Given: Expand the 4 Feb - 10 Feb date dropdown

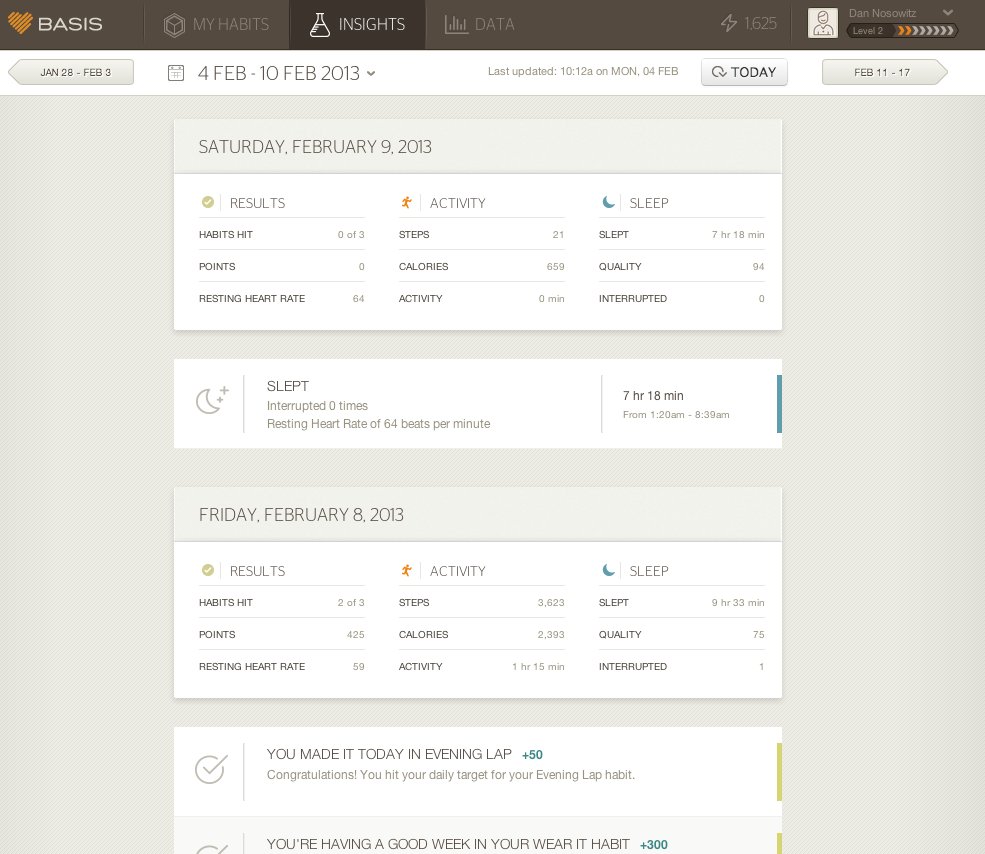Looking at the screenshot, I should pyautogui.click(x=371, y=73).
